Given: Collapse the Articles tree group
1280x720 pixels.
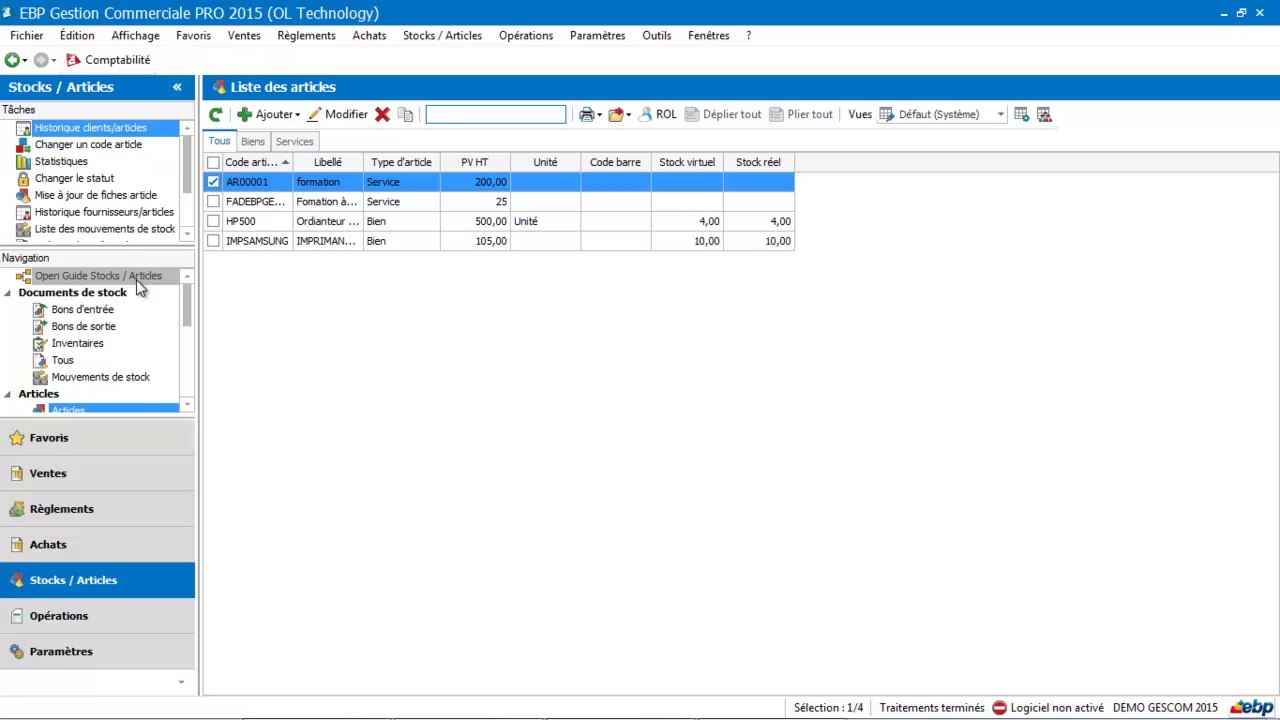Looking at the screenshot, I should point(8,394).
